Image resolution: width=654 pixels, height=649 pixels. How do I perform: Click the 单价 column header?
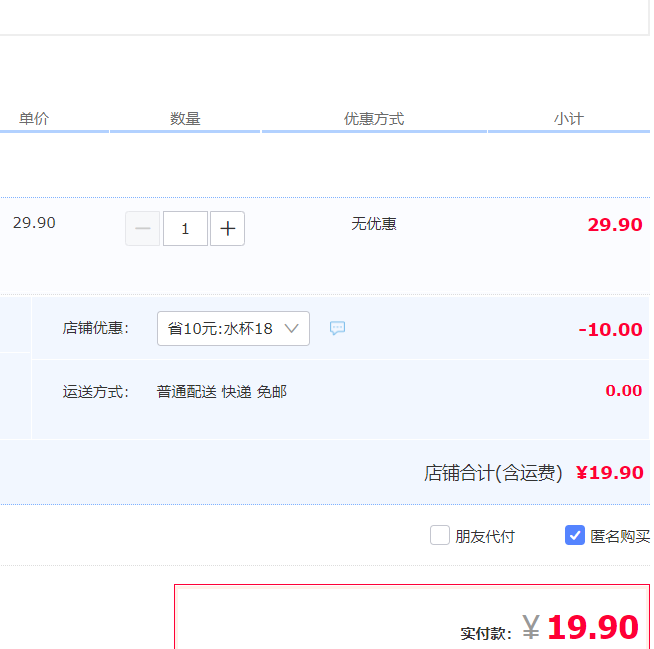[x=34, y=118]
